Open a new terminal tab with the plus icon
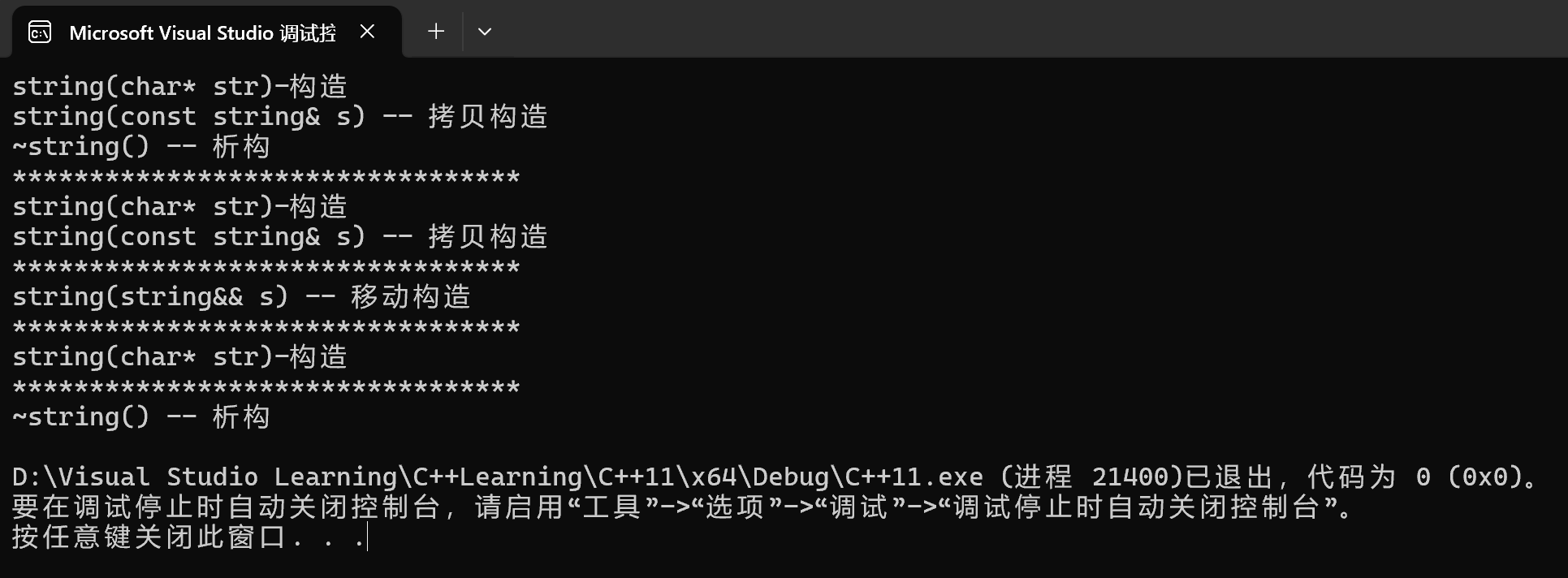 [x=435, y=32]
